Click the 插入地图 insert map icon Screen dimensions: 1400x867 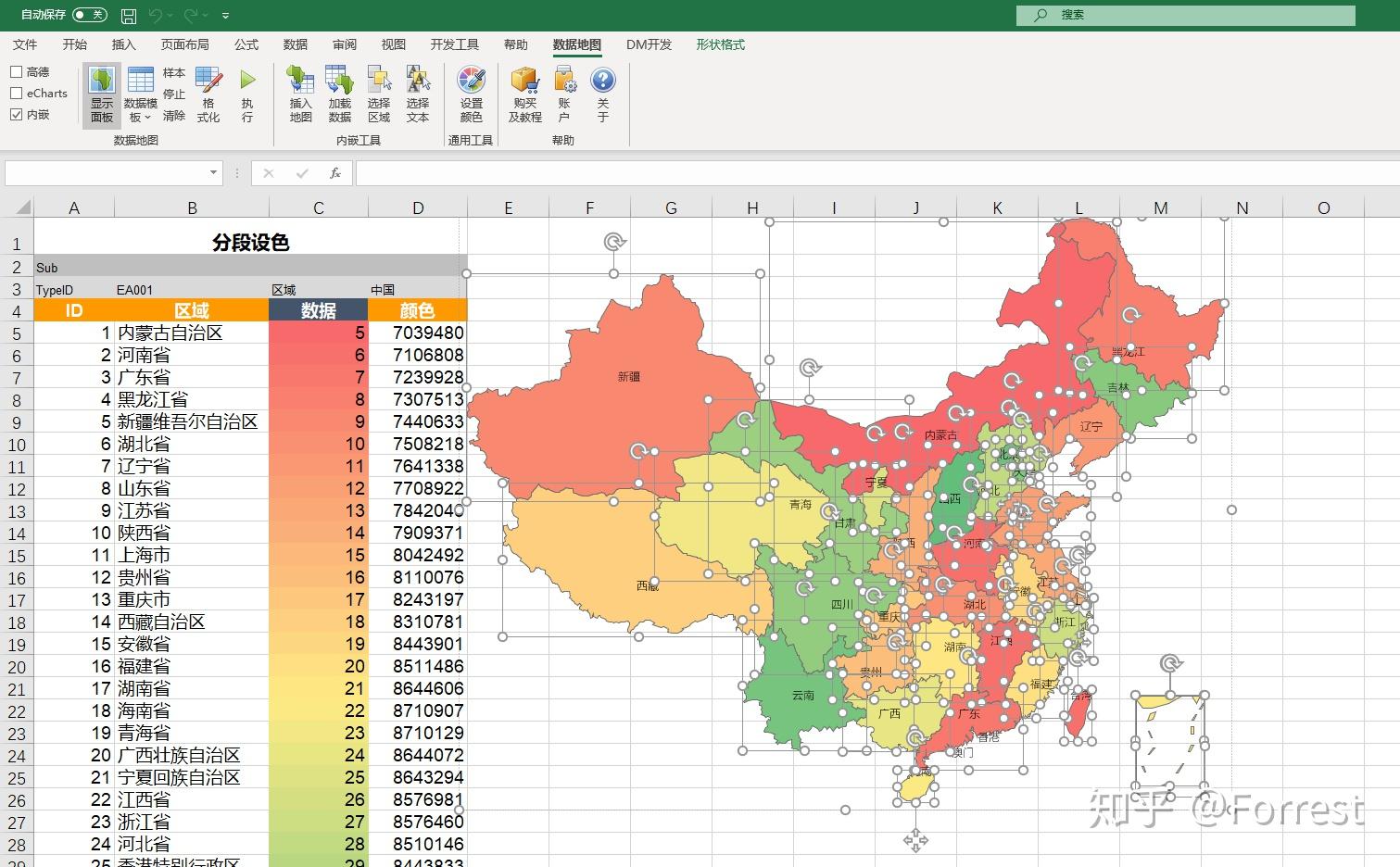click(299, 93)
